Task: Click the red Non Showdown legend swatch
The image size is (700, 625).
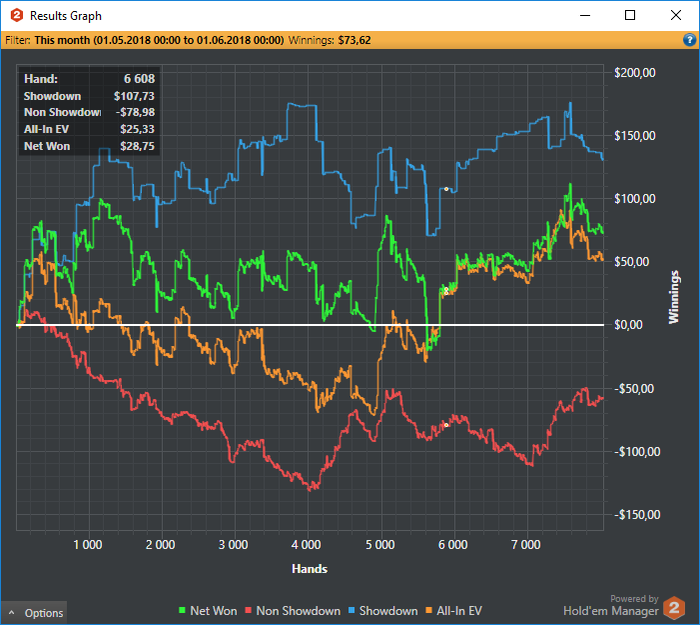Action: (x=248, y=610)
